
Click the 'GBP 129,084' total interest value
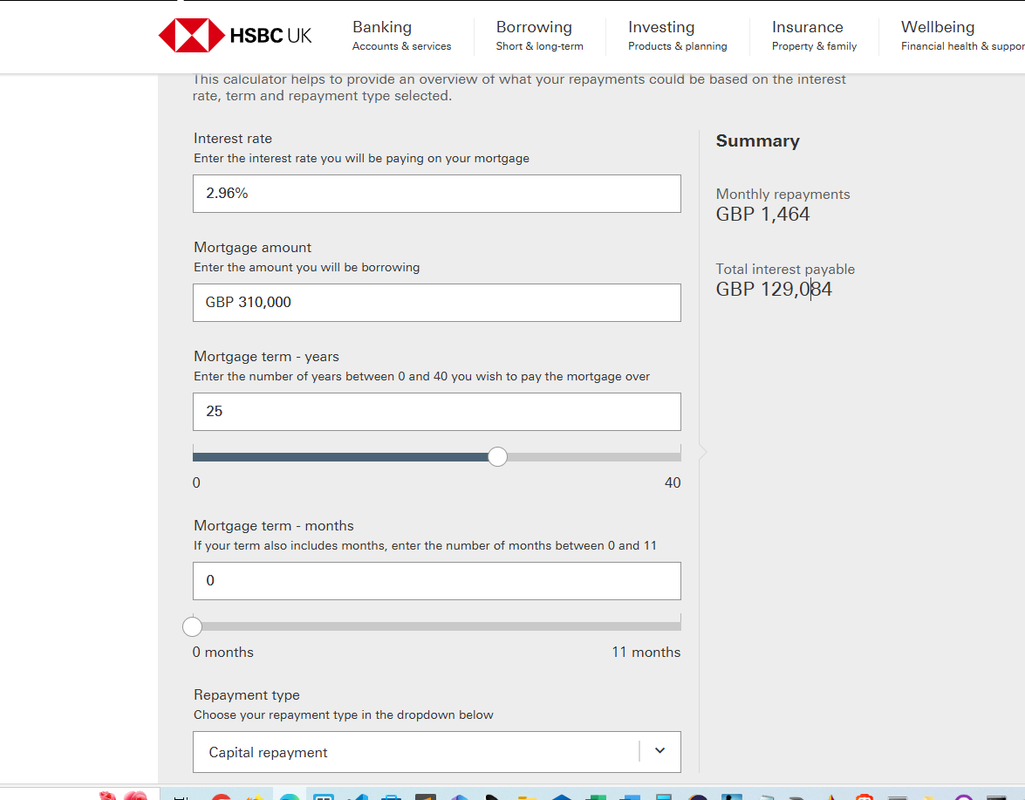pos(773,290)
